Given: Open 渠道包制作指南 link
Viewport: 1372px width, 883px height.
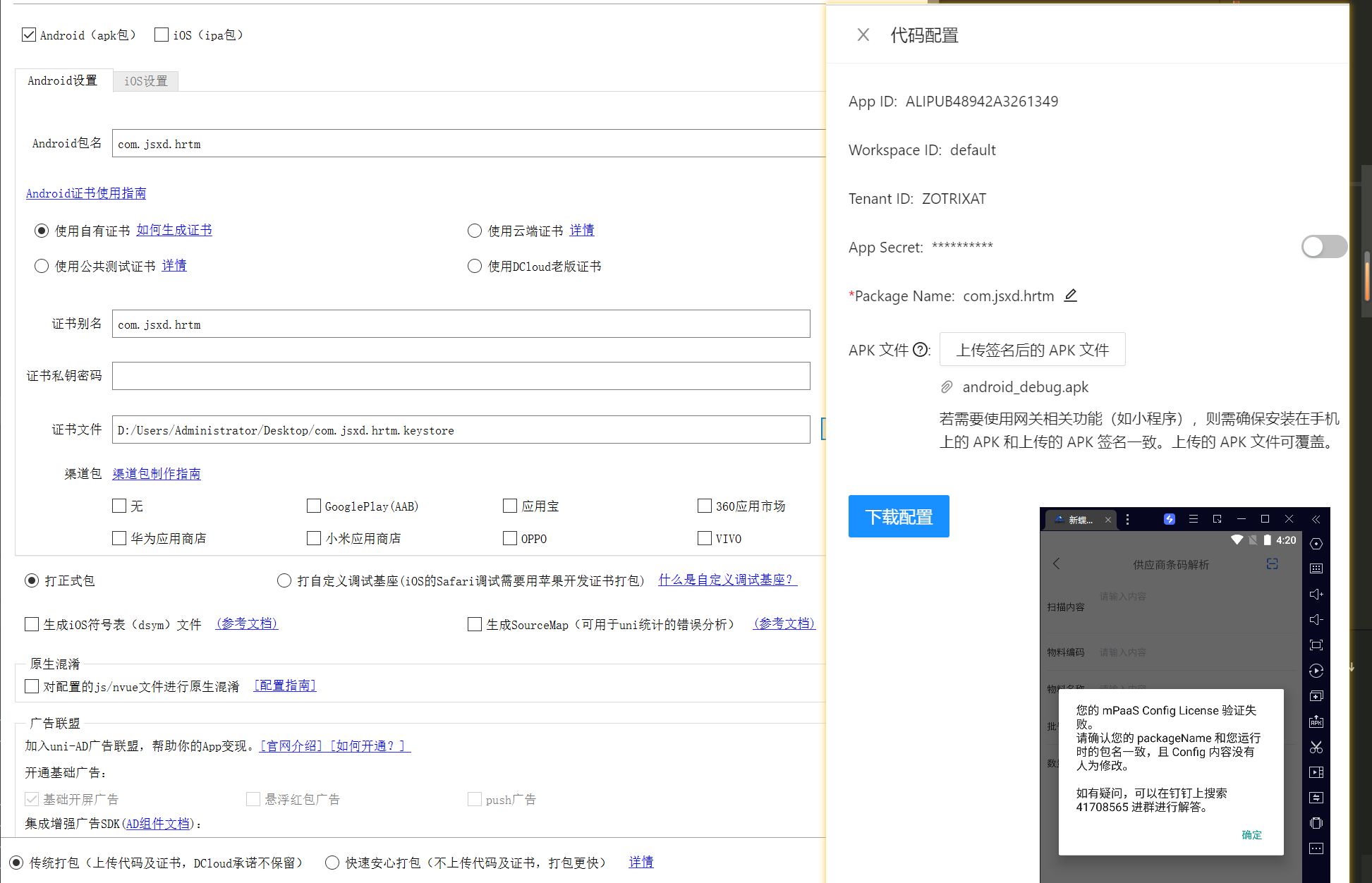Looking at the screenshot, I should pos(157,474).
